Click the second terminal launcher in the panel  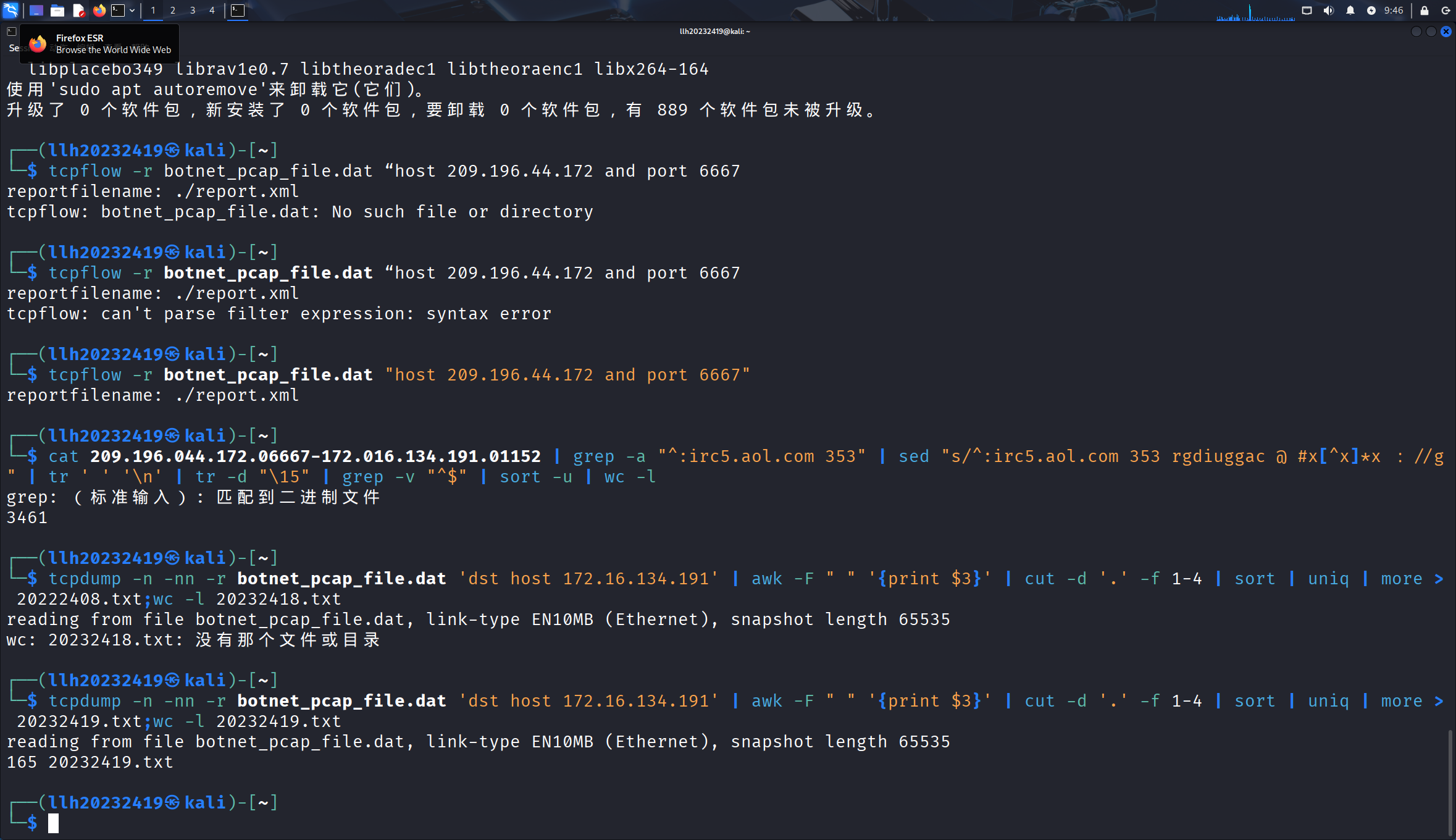point(238,10)
